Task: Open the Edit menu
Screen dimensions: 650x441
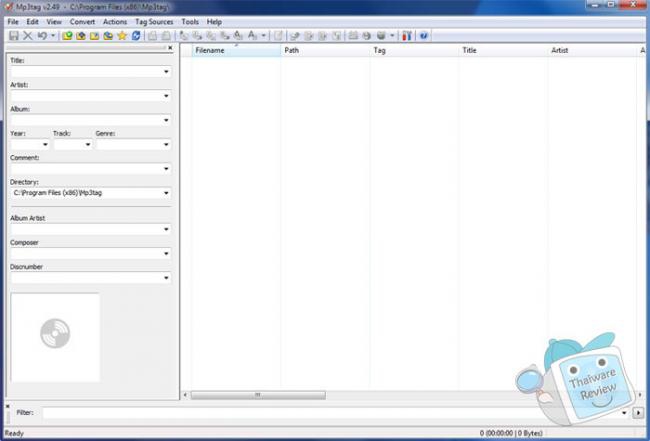Action: point(32,22)
